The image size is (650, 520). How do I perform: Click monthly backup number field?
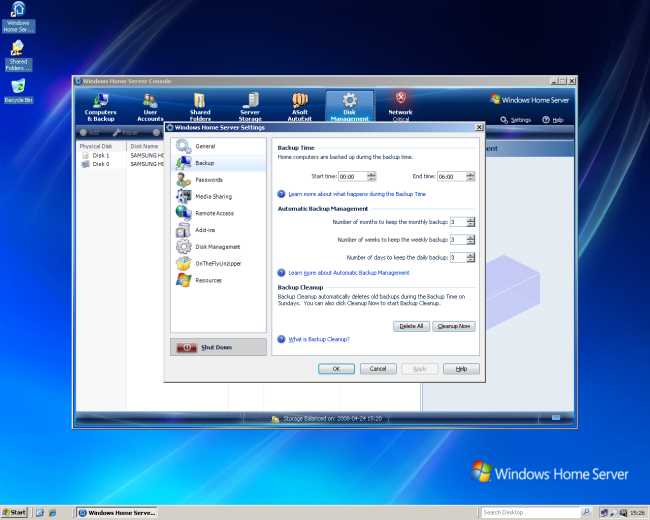[x=458, y=222]
